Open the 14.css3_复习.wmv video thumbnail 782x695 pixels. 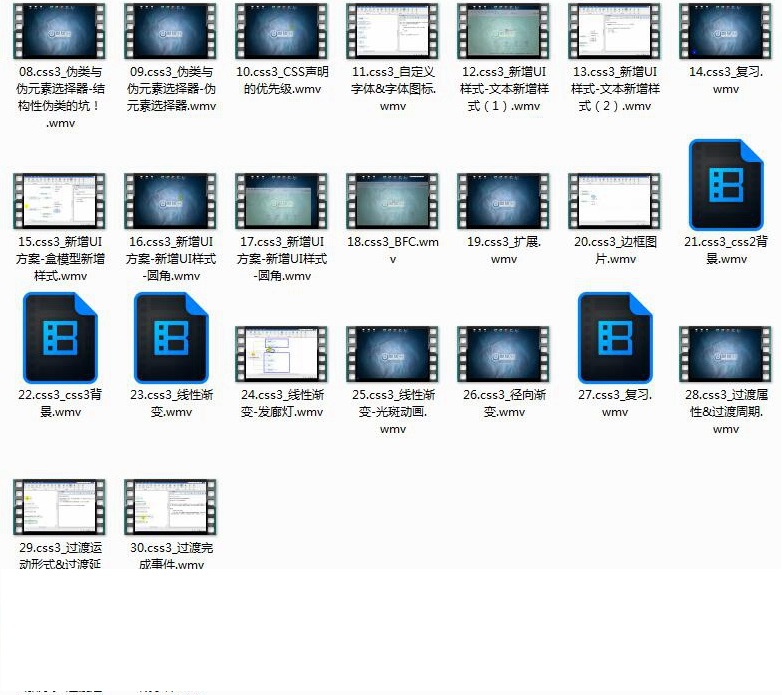tap(726, 32)
